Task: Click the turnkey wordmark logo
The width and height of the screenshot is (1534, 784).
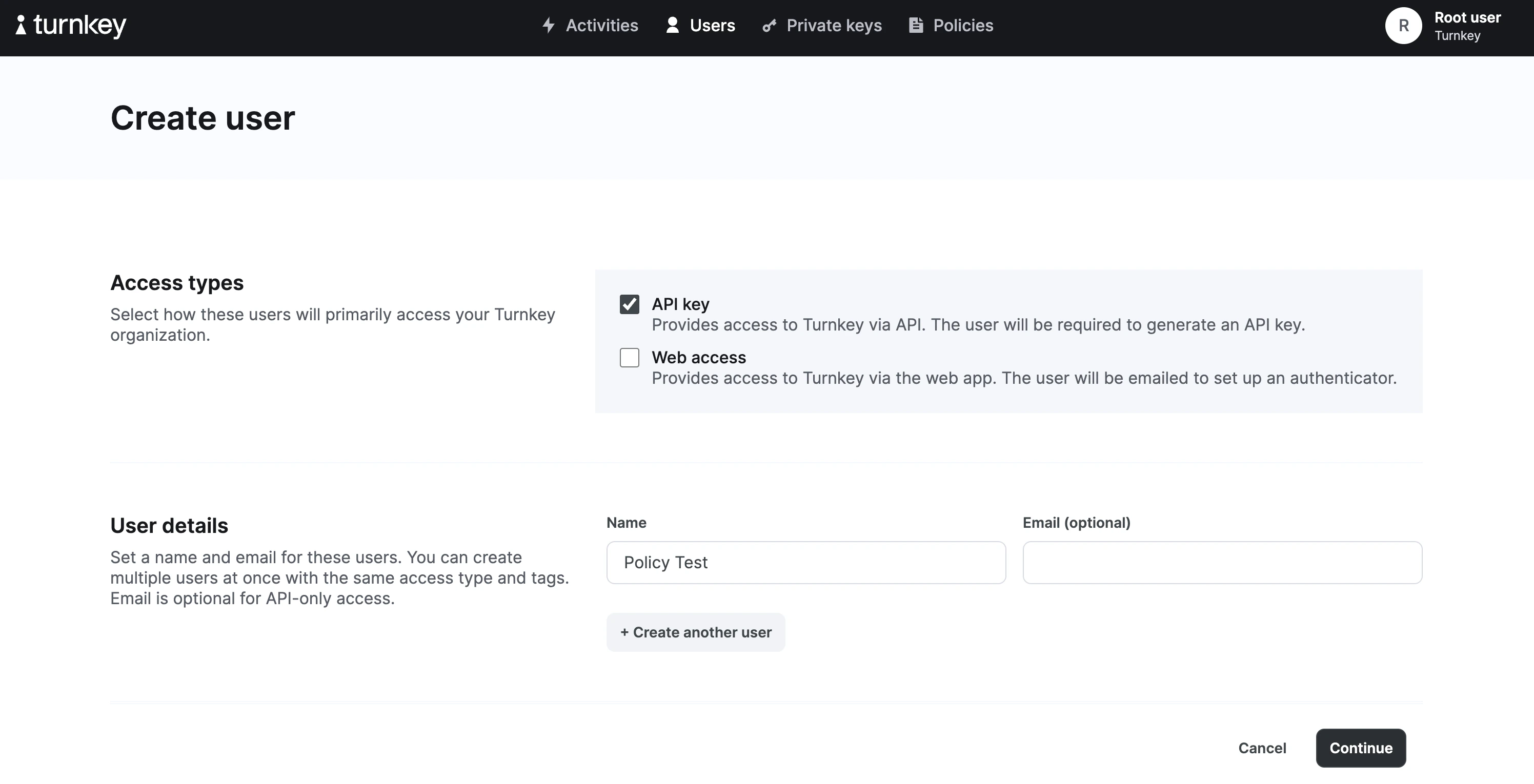Action: click(80, 26)
